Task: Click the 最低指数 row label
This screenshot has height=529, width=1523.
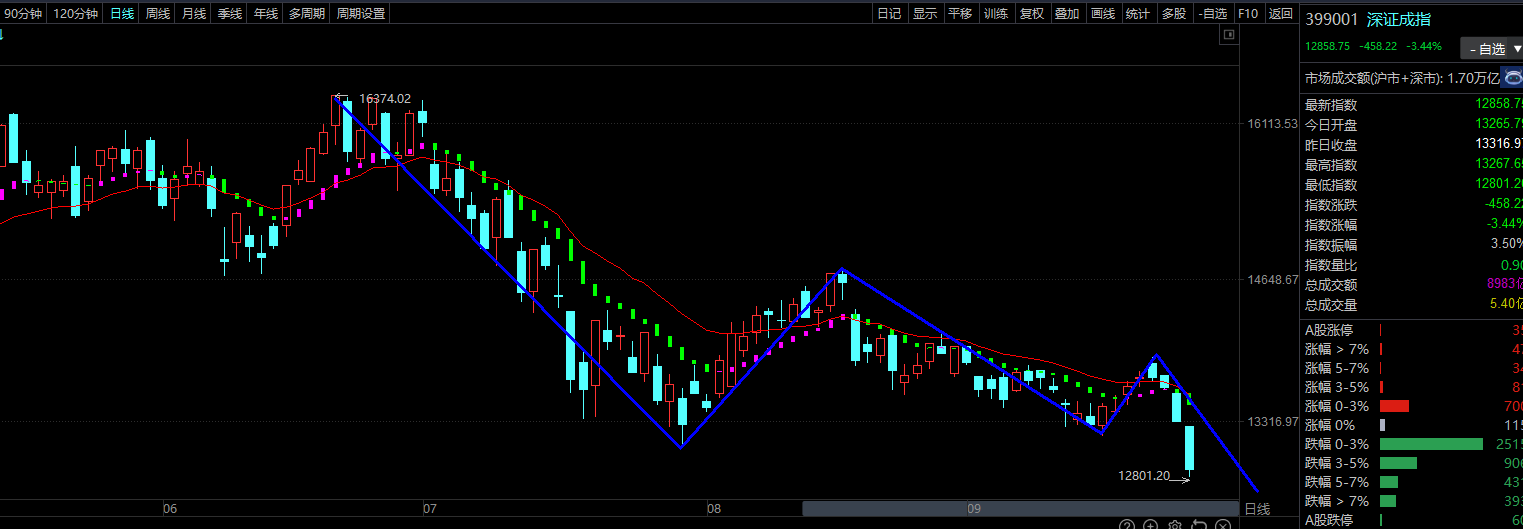Action: point(1331,185)
